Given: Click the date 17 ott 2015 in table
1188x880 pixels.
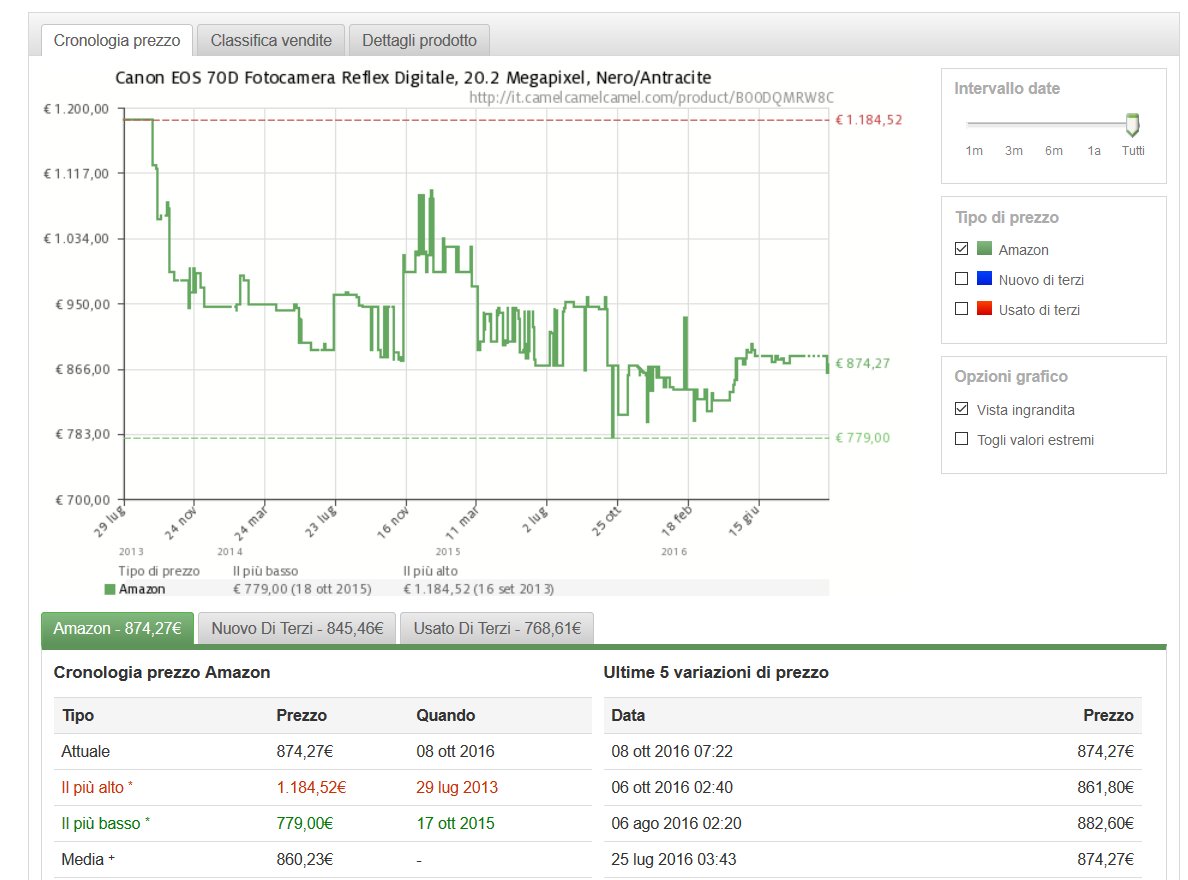Looking at the screenshot, I should click(x=455, y=823).
